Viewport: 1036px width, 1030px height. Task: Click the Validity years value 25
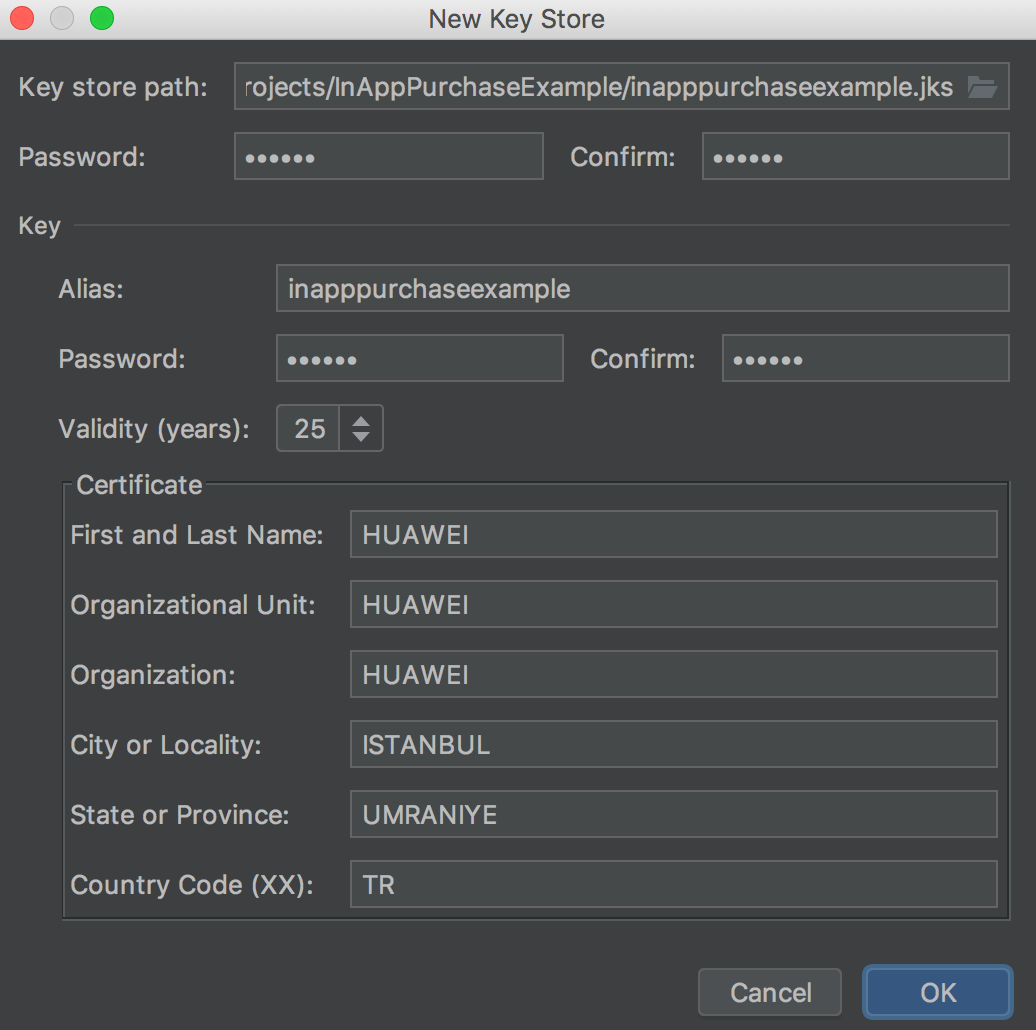pos(309,429)
